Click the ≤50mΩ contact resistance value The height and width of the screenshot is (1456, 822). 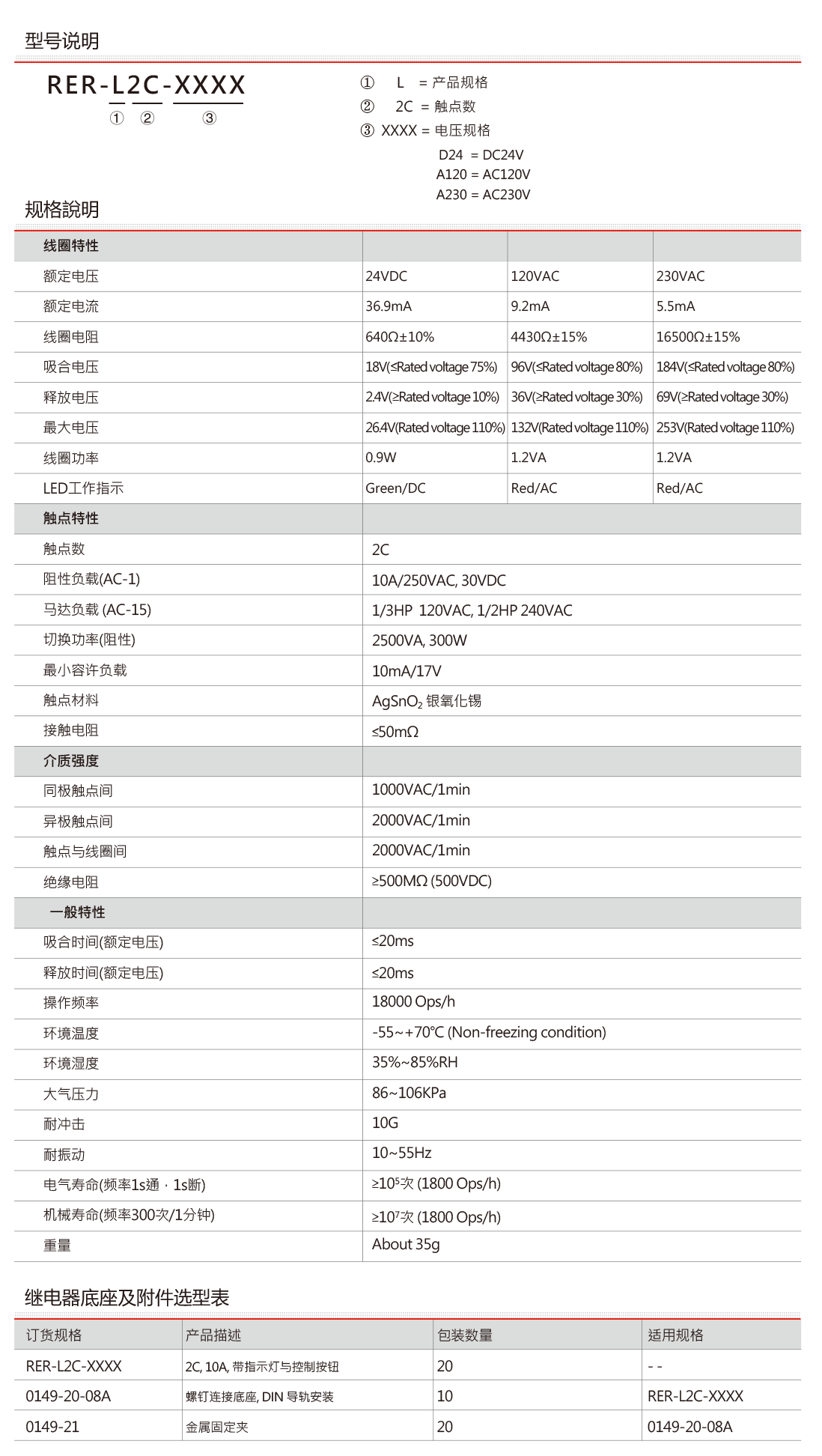[x=395, y=732]
